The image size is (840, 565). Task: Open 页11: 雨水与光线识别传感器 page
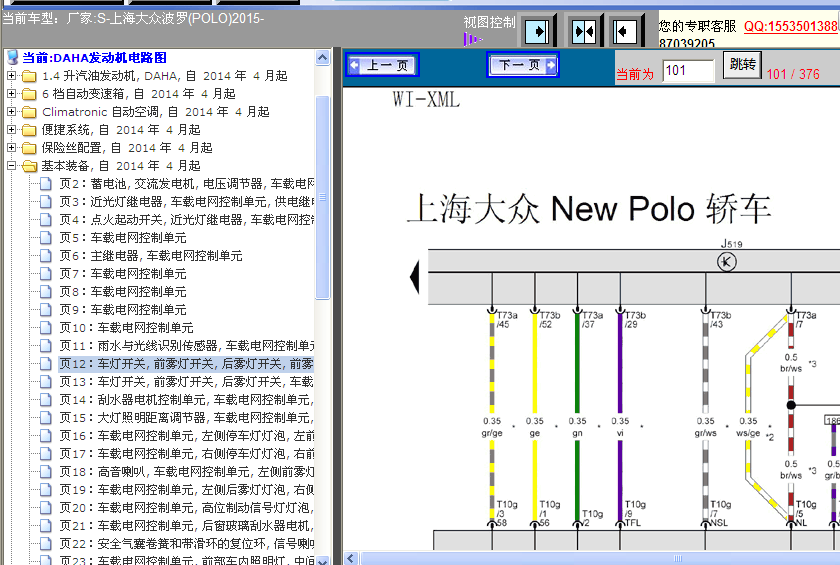coord(186,345)
